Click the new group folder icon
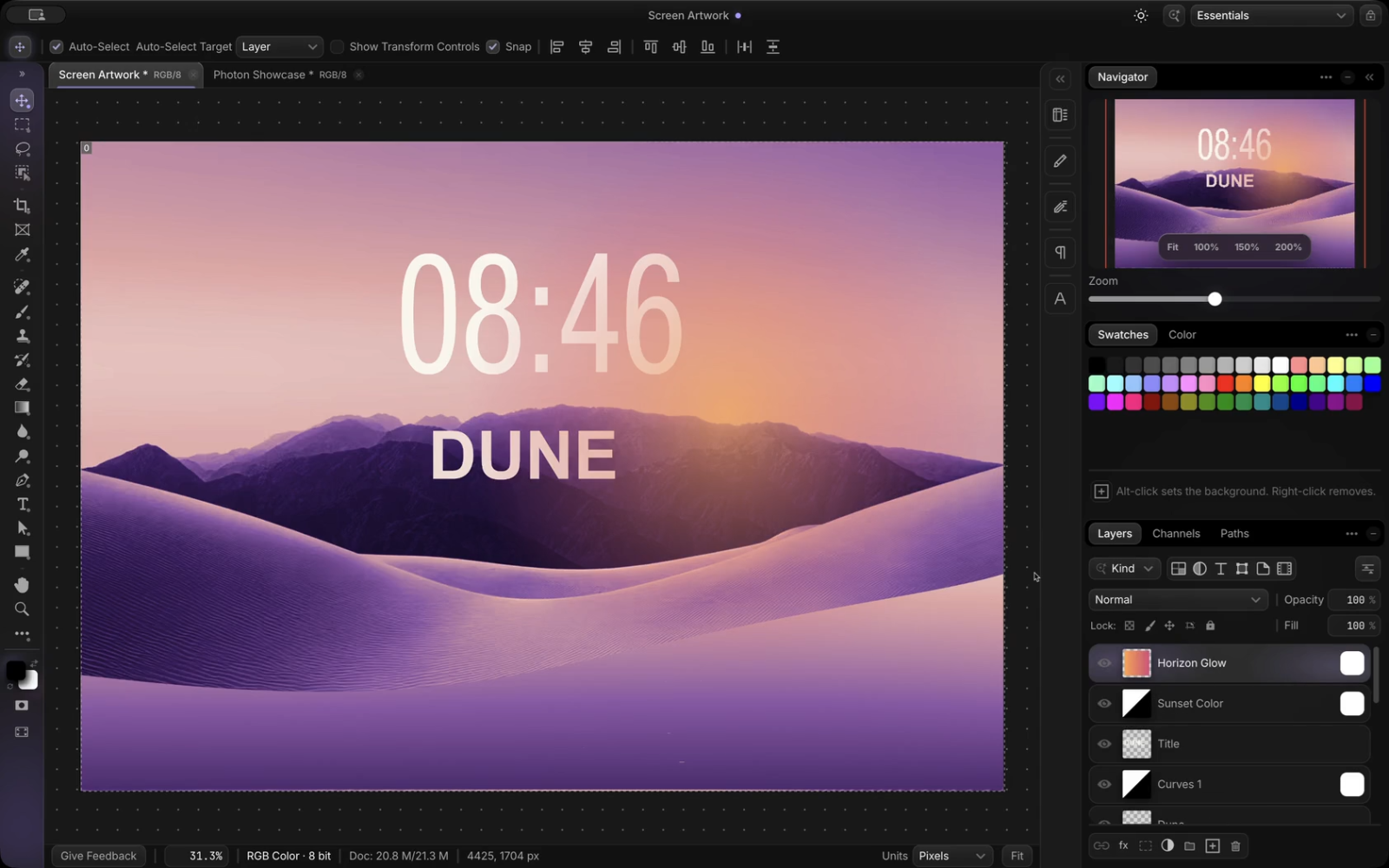Screen dimensions: 1389x868 click(x=1190, y=845)
